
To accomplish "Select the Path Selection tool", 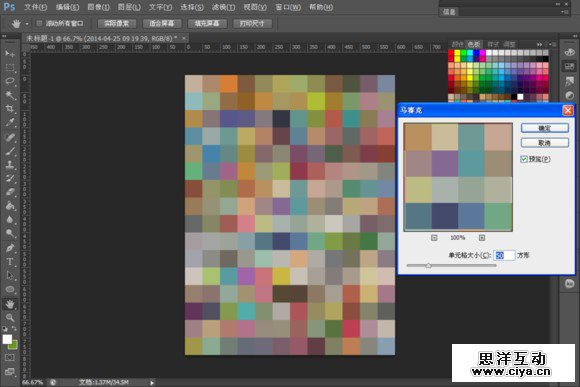I will click(x=10, y=276).
